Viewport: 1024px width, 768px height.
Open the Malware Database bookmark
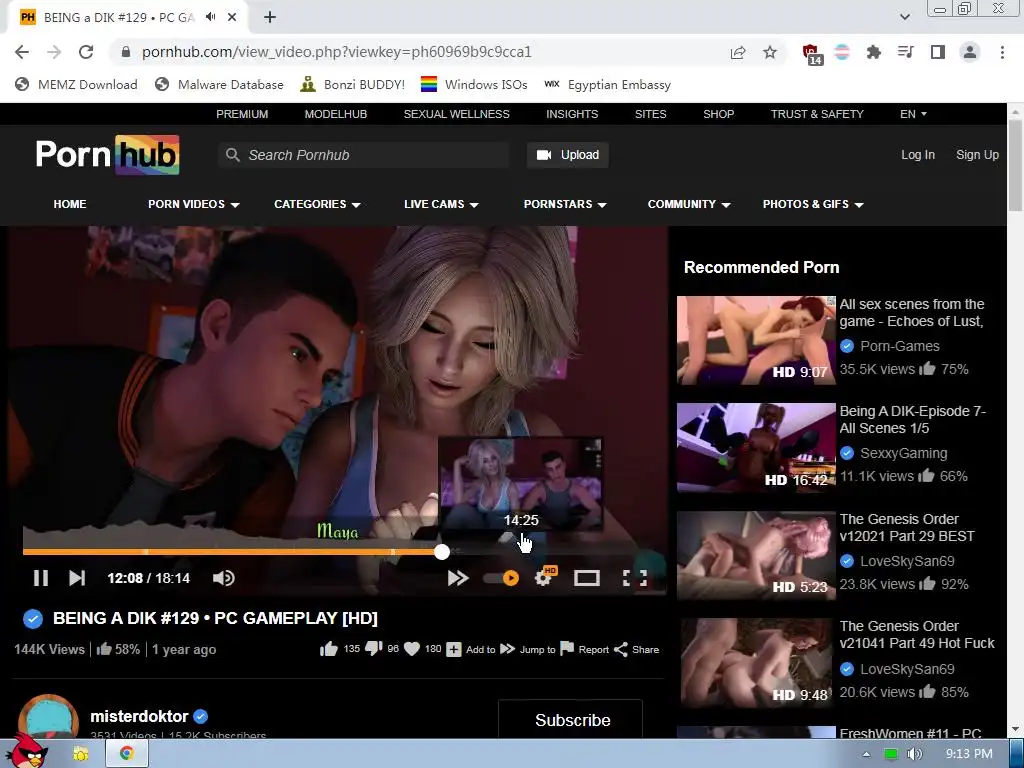(x=219, y=85)
